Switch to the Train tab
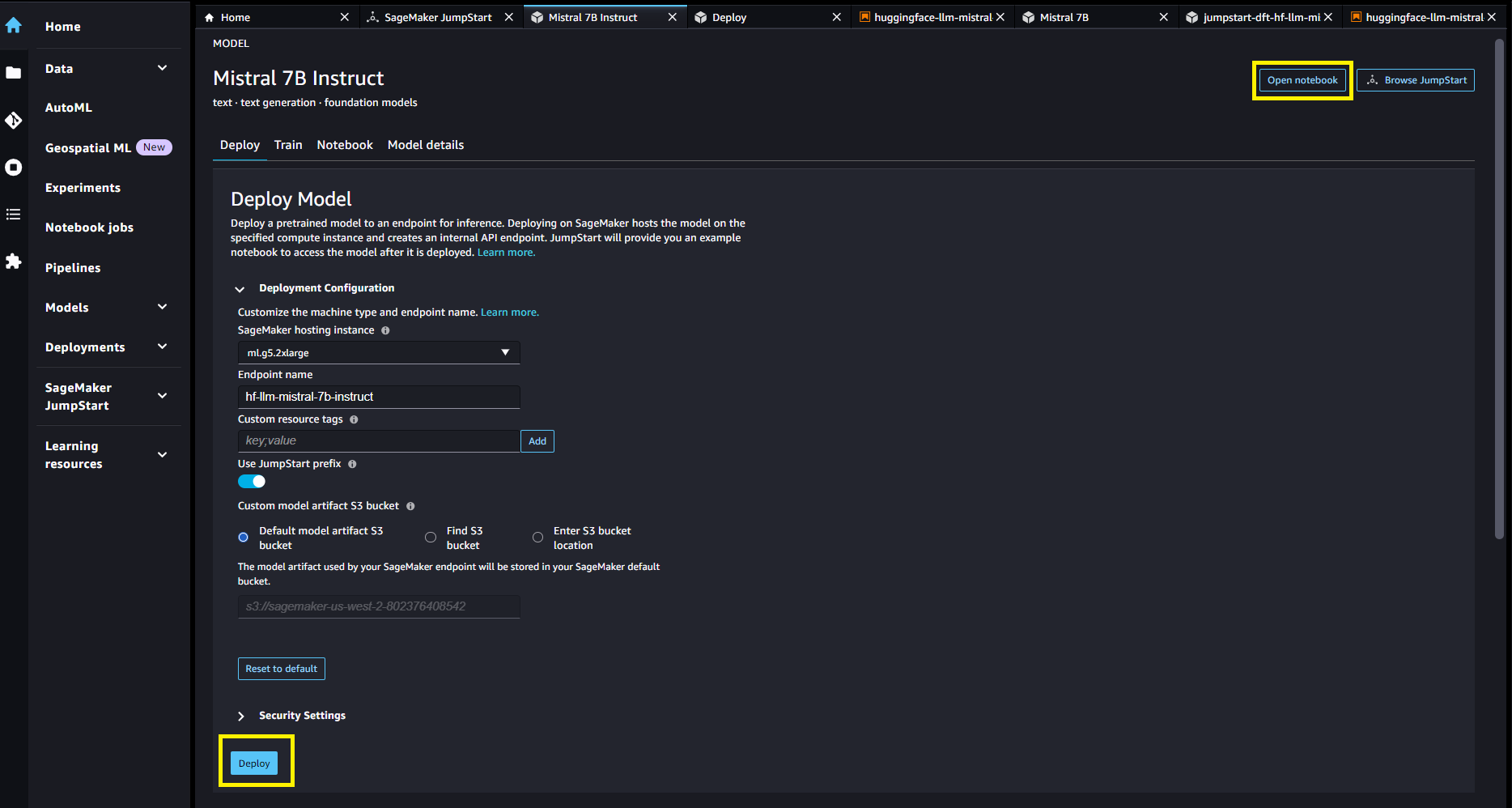 (288, 145)
